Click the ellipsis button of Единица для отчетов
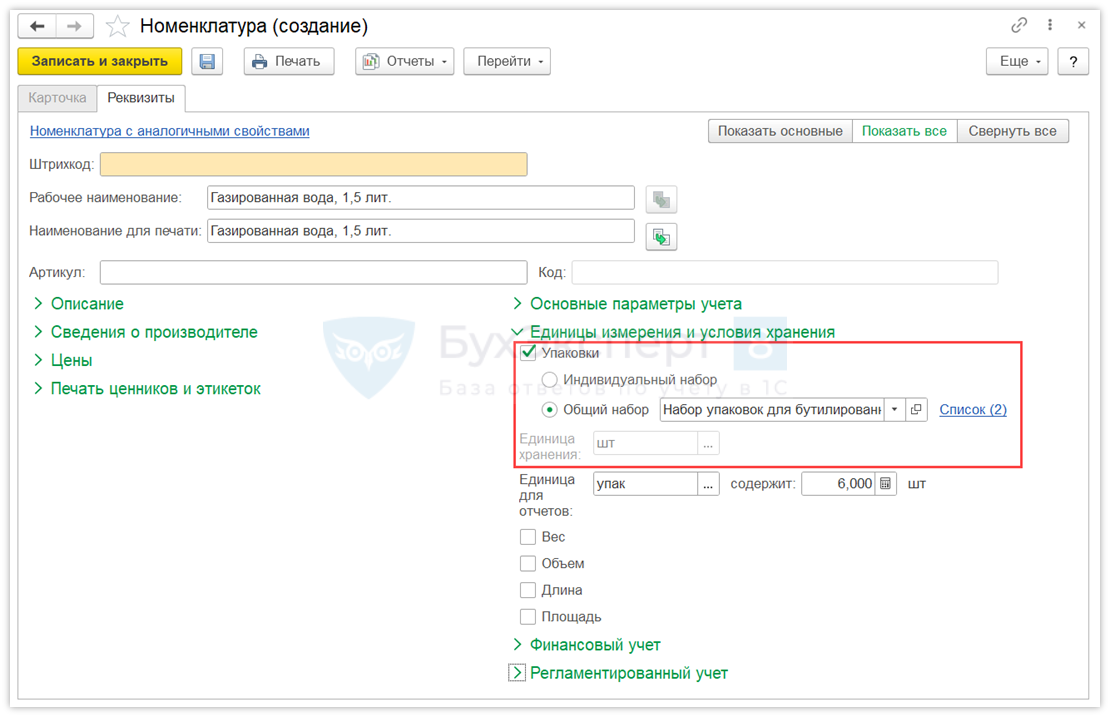 [708, 483]
